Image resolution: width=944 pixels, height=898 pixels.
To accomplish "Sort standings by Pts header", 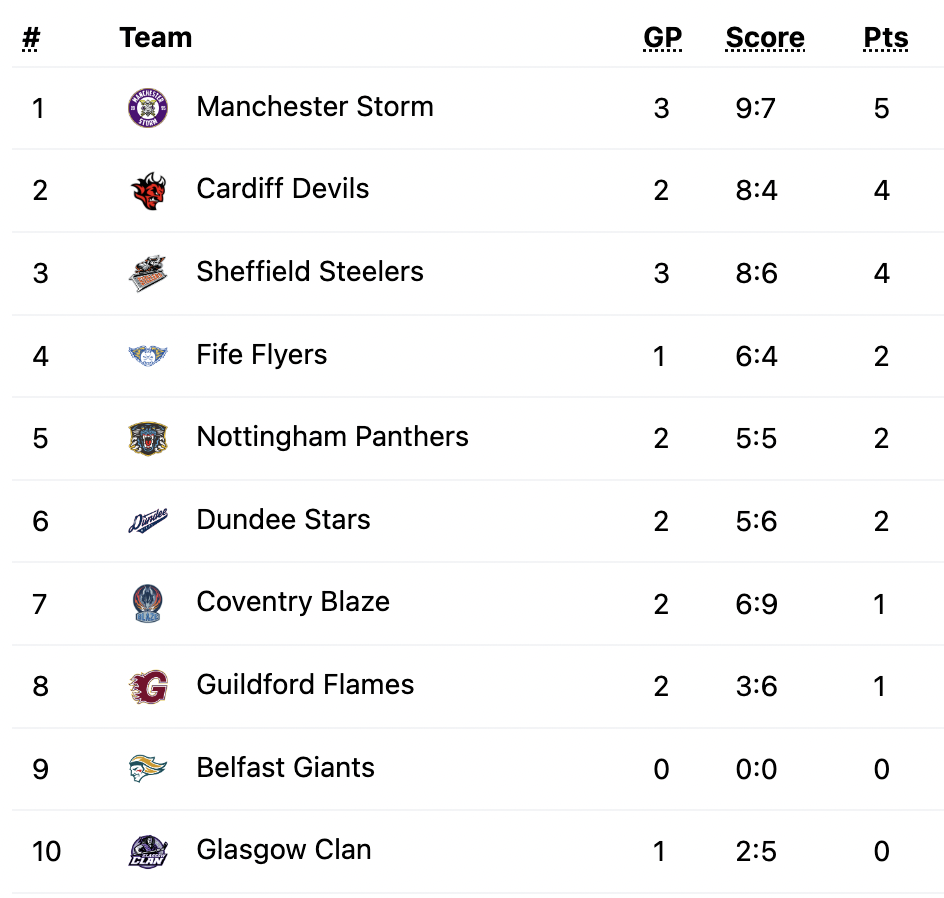I will [x=886, y=38].
